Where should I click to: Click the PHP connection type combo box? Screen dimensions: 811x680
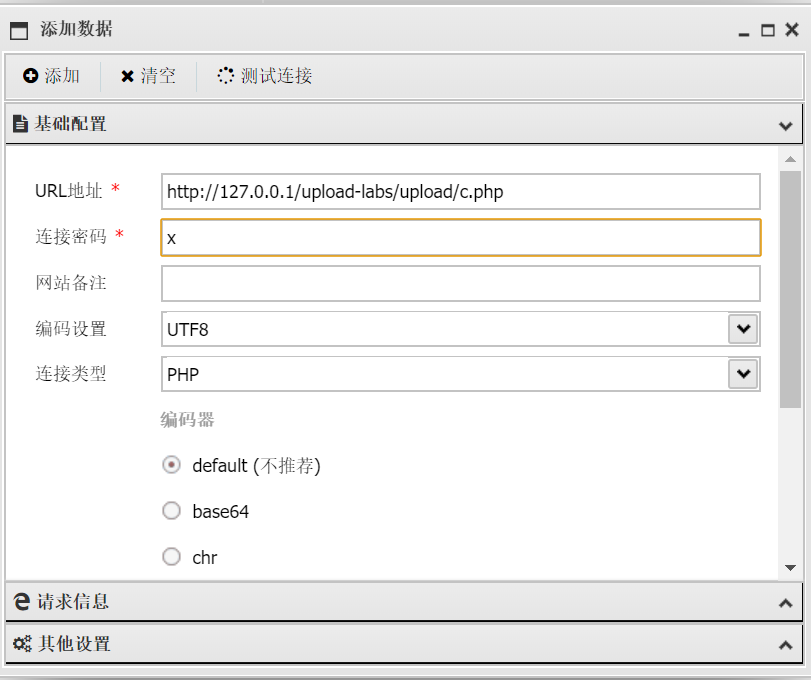pyautogui.click(x=461, y=374)
